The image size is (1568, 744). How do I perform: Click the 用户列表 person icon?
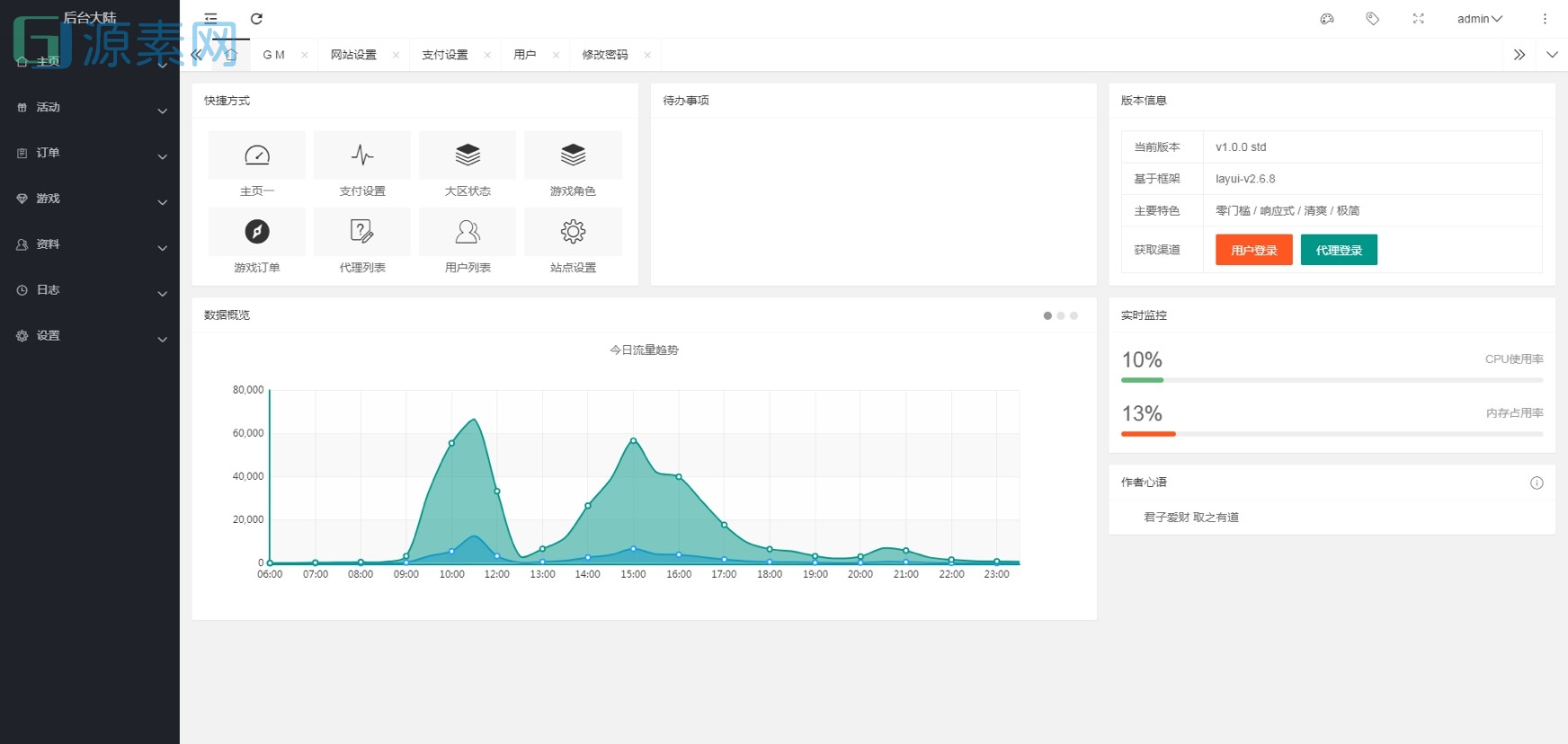click(468, 232)
